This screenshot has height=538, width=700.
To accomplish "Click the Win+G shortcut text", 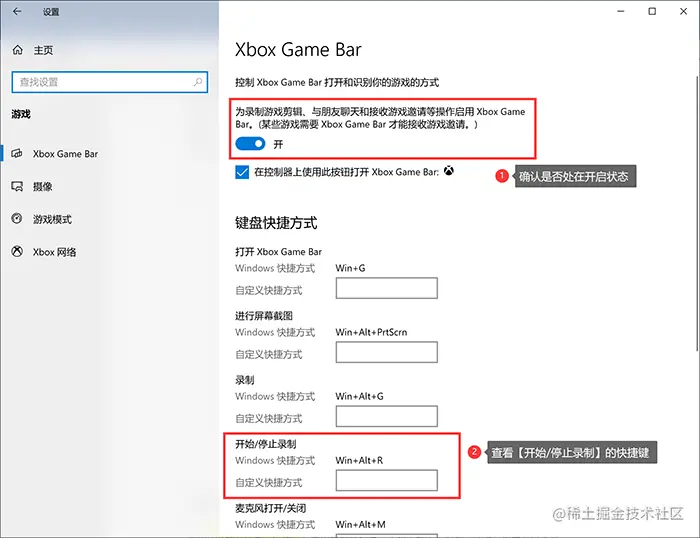I will coord(350,268).
